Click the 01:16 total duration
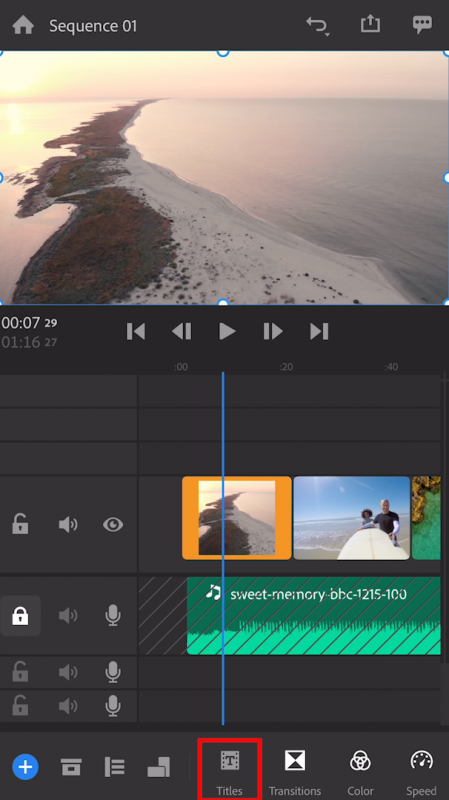449x800 pixels. pos(29,342)
